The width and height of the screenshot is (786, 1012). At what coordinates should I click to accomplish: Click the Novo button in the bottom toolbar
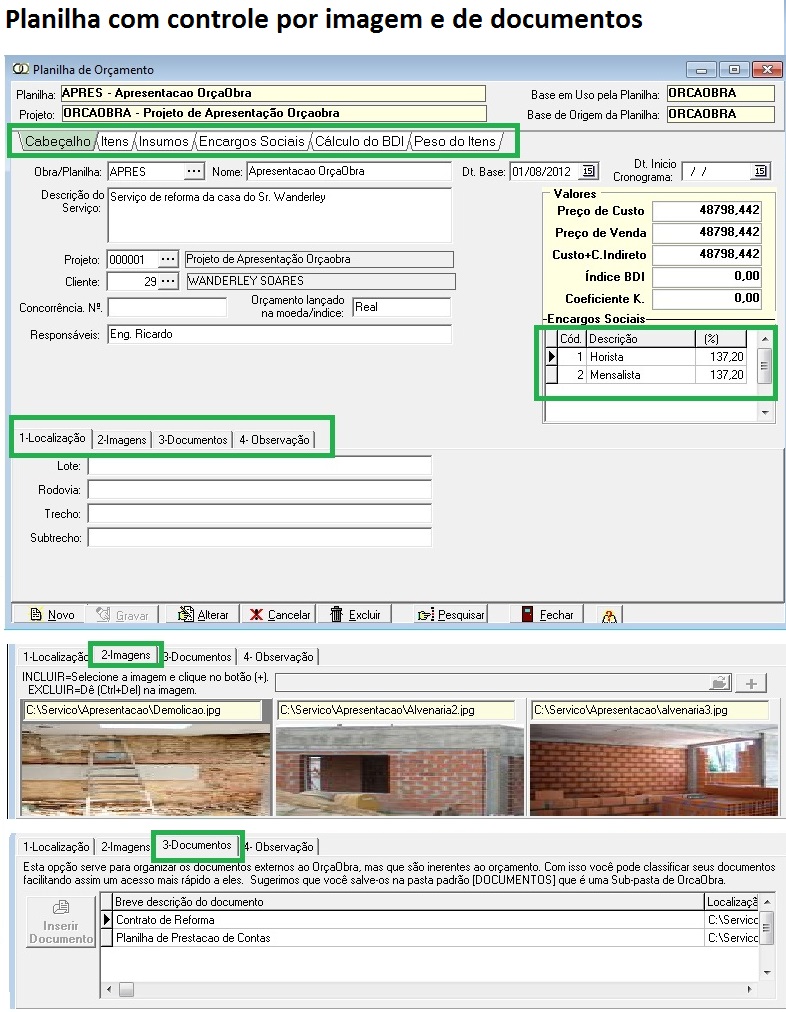coord(52,615)
